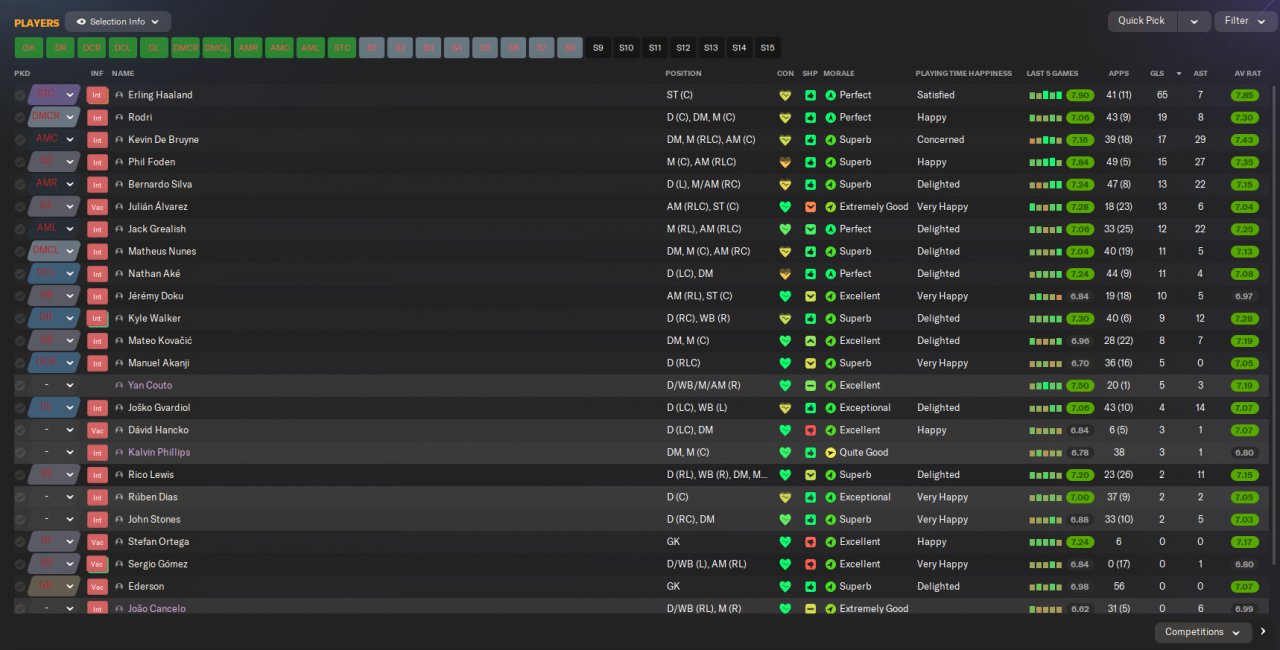Click Haaland's 7.85 average rating badge
The height and width of the screenshot is (650, 1280).
click(1244, 96)
